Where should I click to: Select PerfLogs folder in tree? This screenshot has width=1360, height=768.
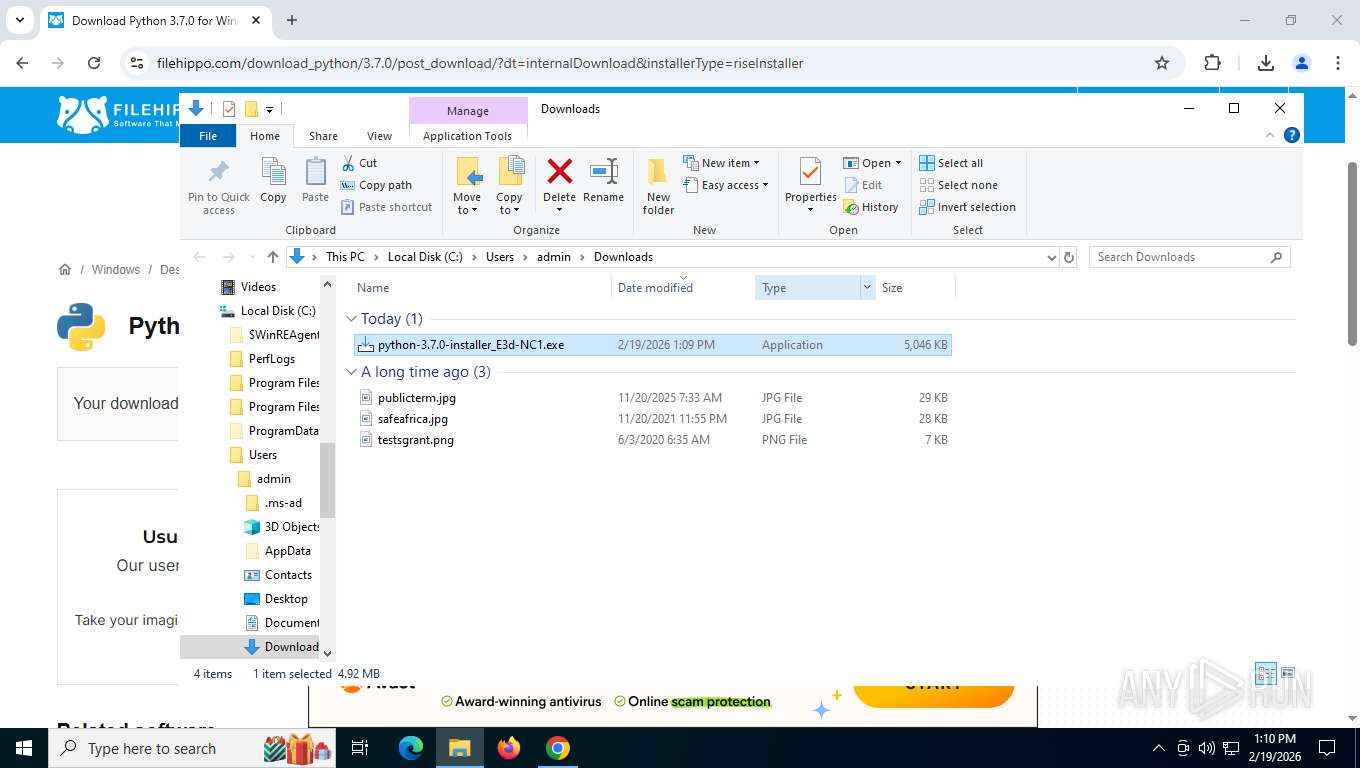tap(271, 359)
